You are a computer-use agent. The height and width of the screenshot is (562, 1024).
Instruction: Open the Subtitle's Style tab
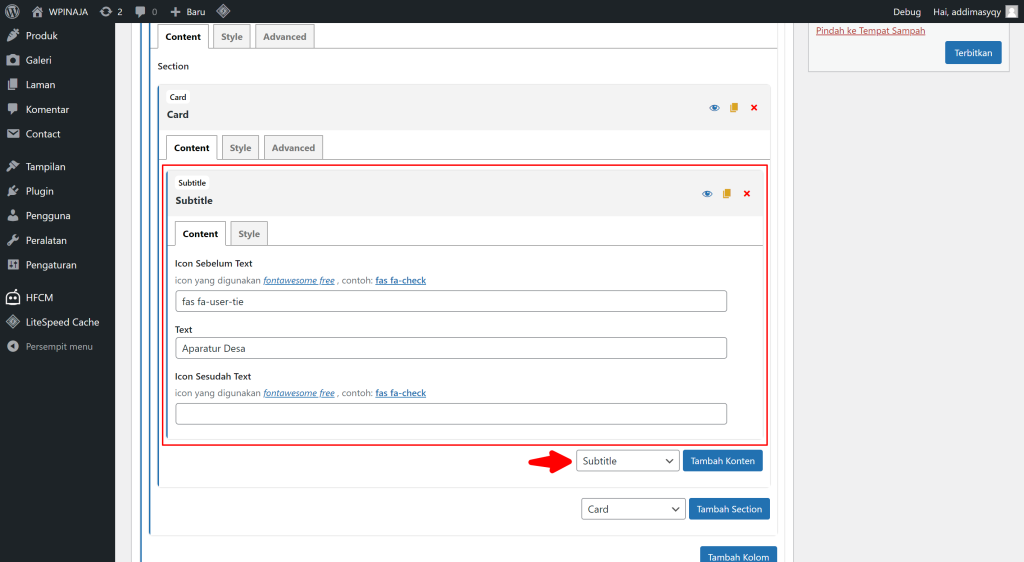click(249, 234)
